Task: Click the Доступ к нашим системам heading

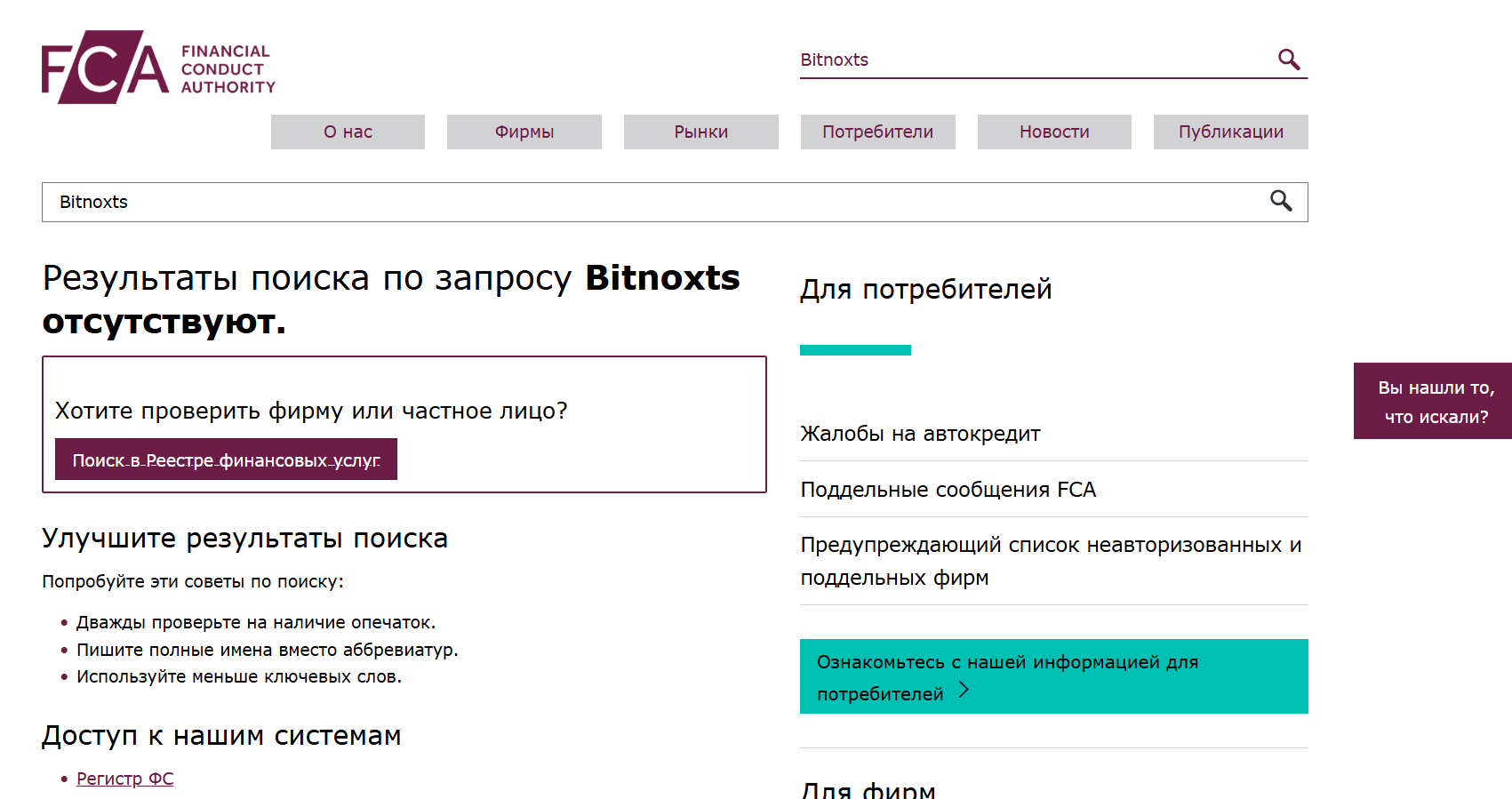Action: (x=221, y=736)
